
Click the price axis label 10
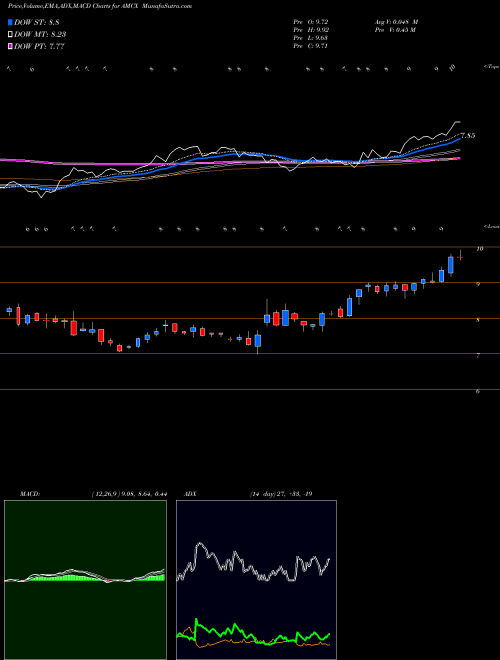[479, 249]
